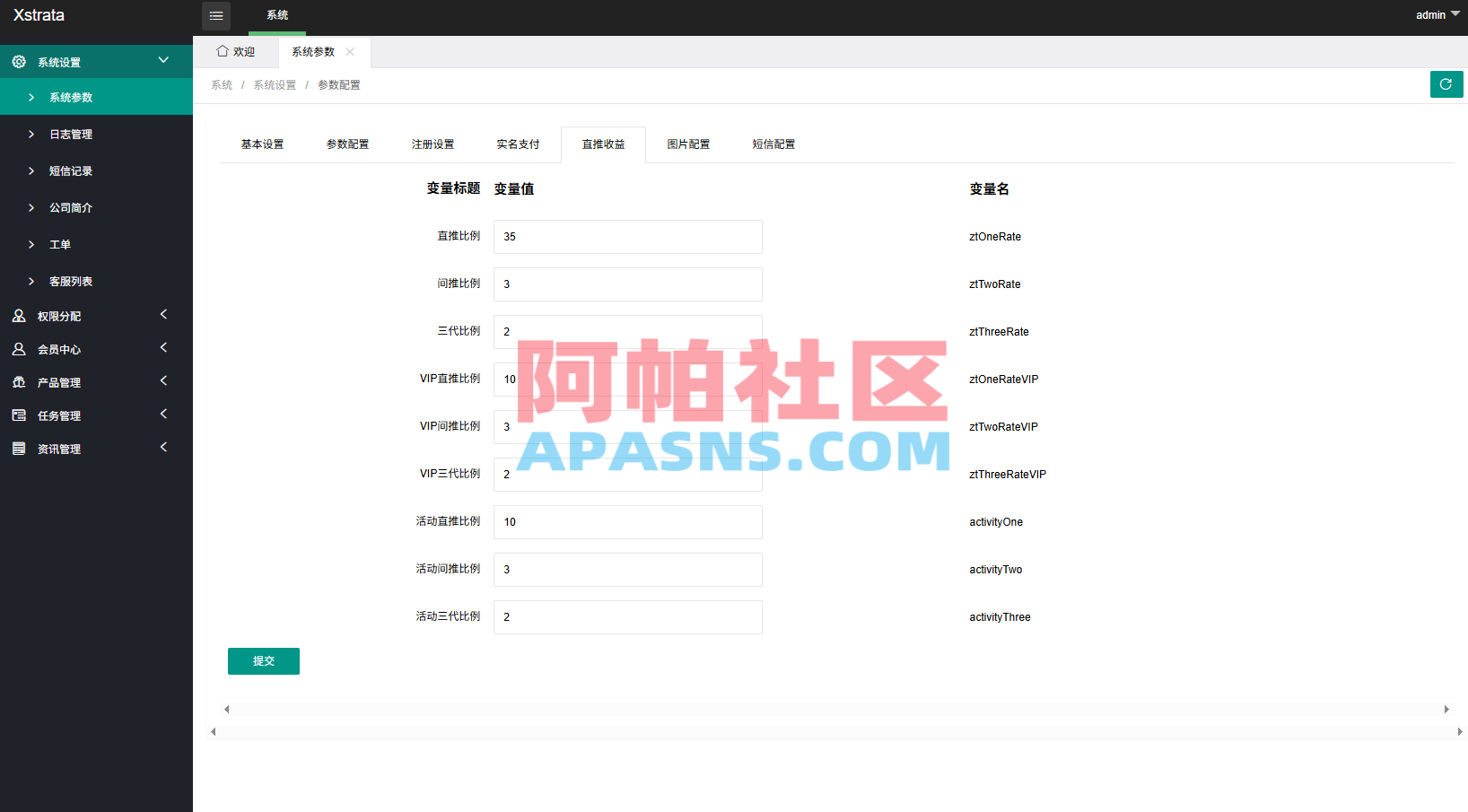
Task: Click the 活动三代比例 input field
Action: coord(628,617)
